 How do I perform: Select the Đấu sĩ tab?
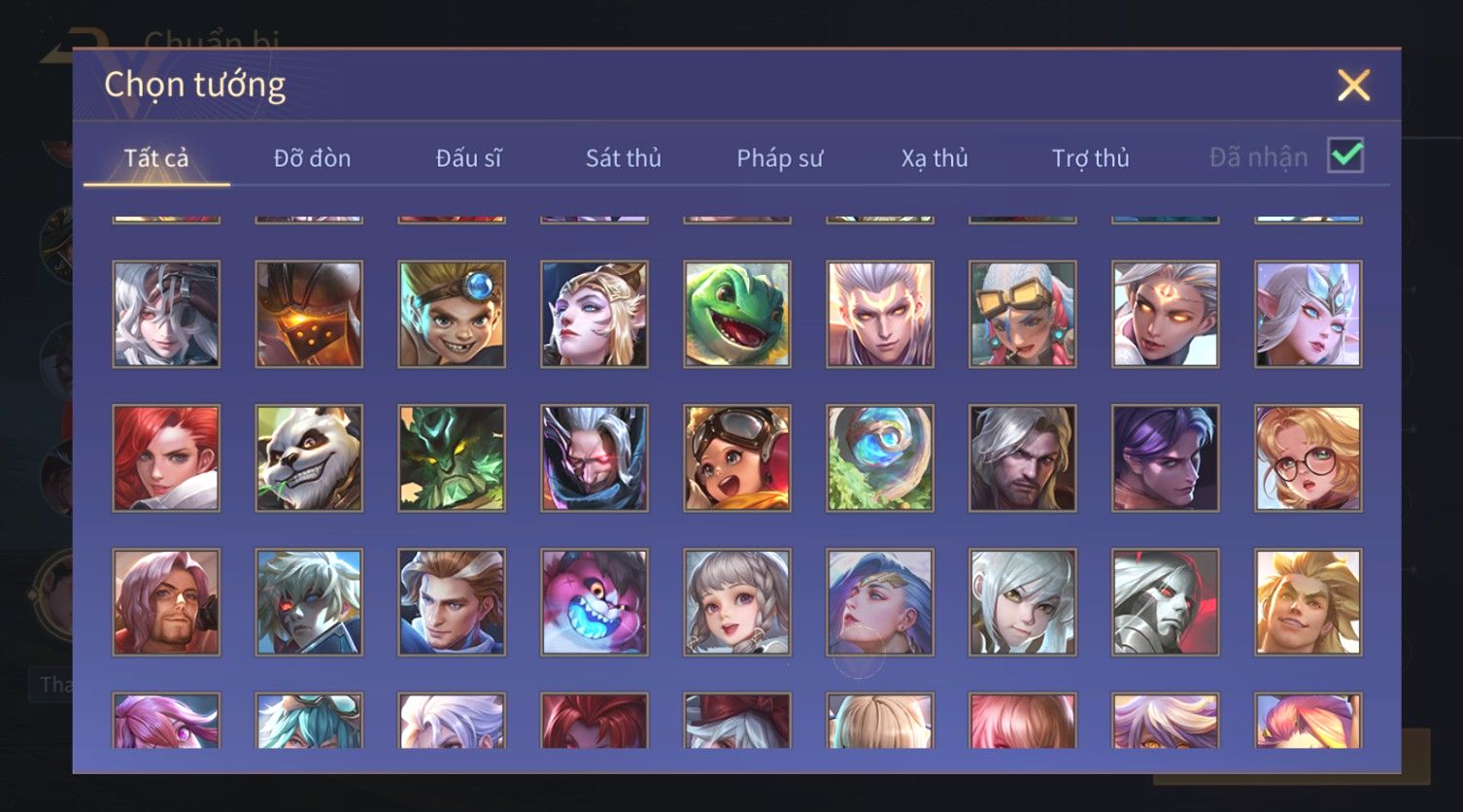coord(468,157)
